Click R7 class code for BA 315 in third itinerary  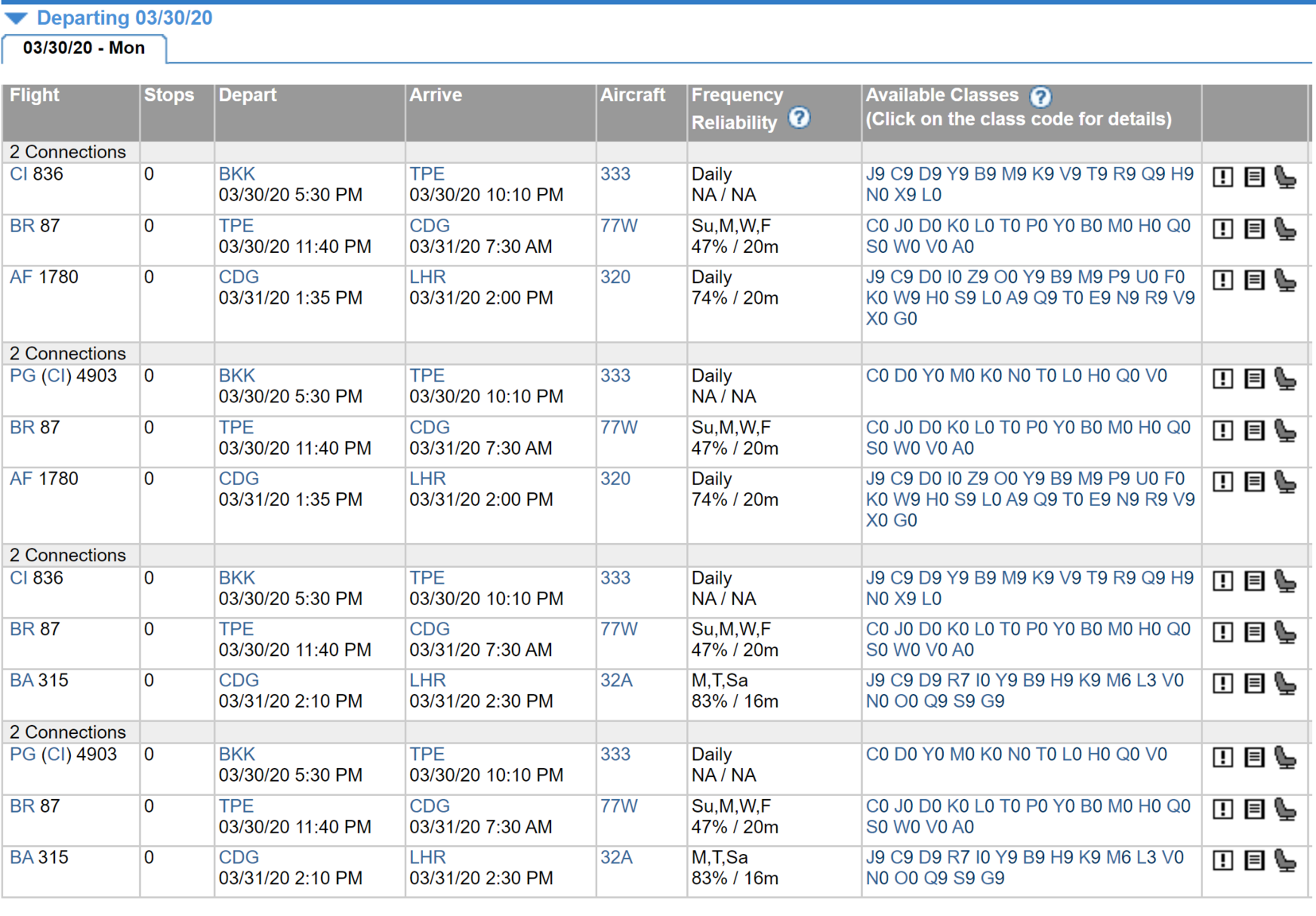tap(958, 681)
